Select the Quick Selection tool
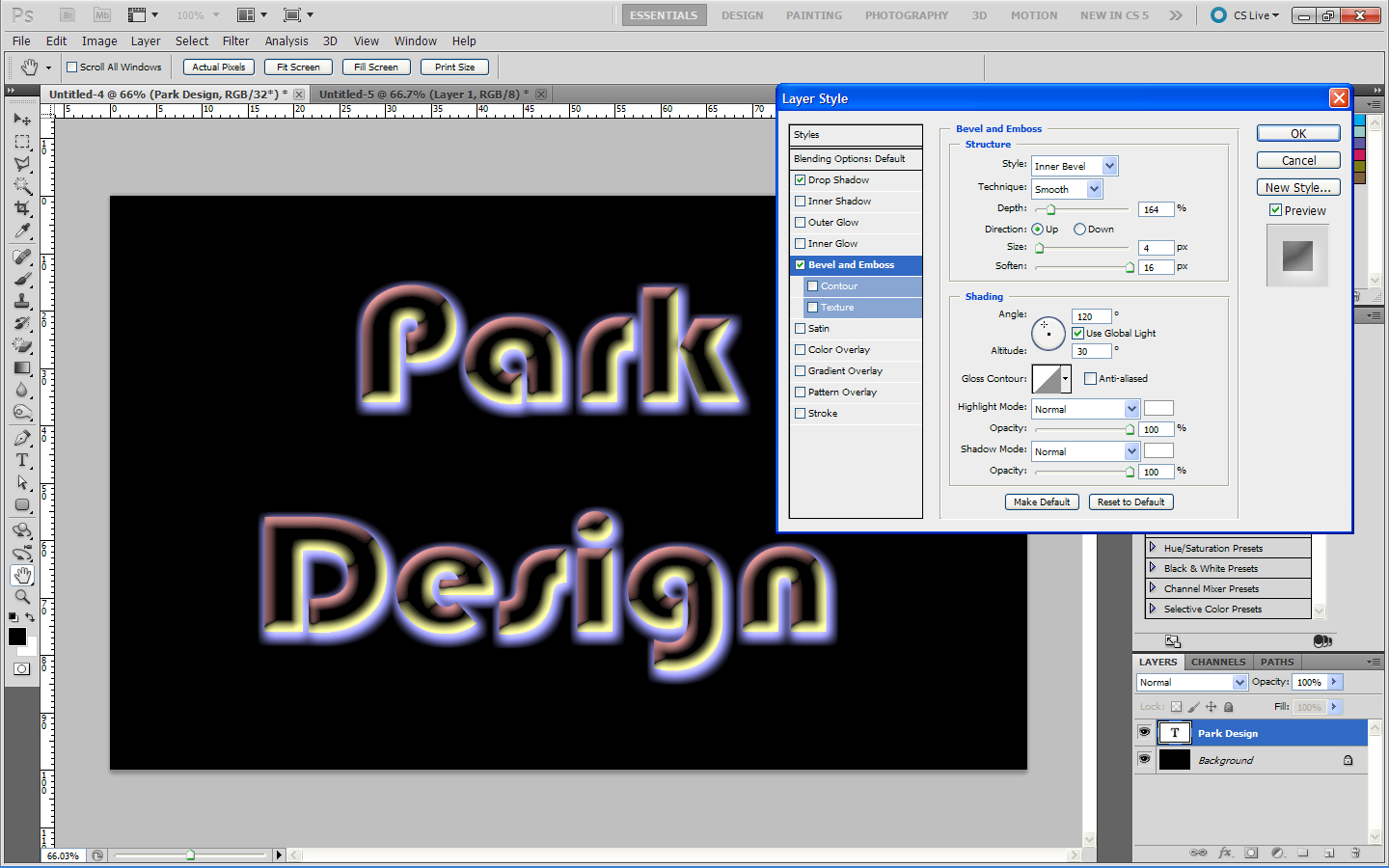The width and height of the screenshot is (1389, 868). tap(22, 186)
